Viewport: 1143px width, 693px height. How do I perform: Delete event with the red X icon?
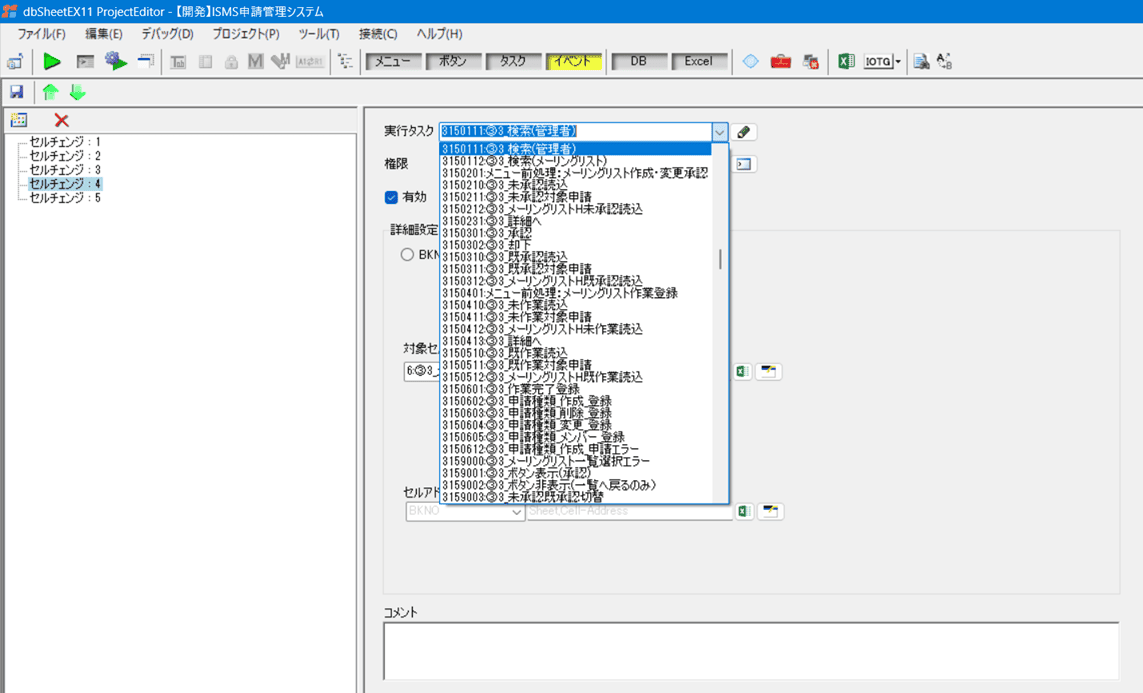(61, 120)
